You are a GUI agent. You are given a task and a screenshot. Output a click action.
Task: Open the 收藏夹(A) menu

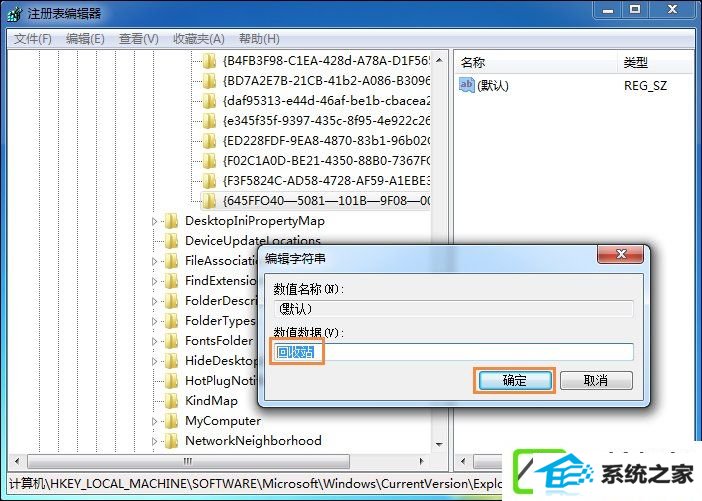(199, 39)
